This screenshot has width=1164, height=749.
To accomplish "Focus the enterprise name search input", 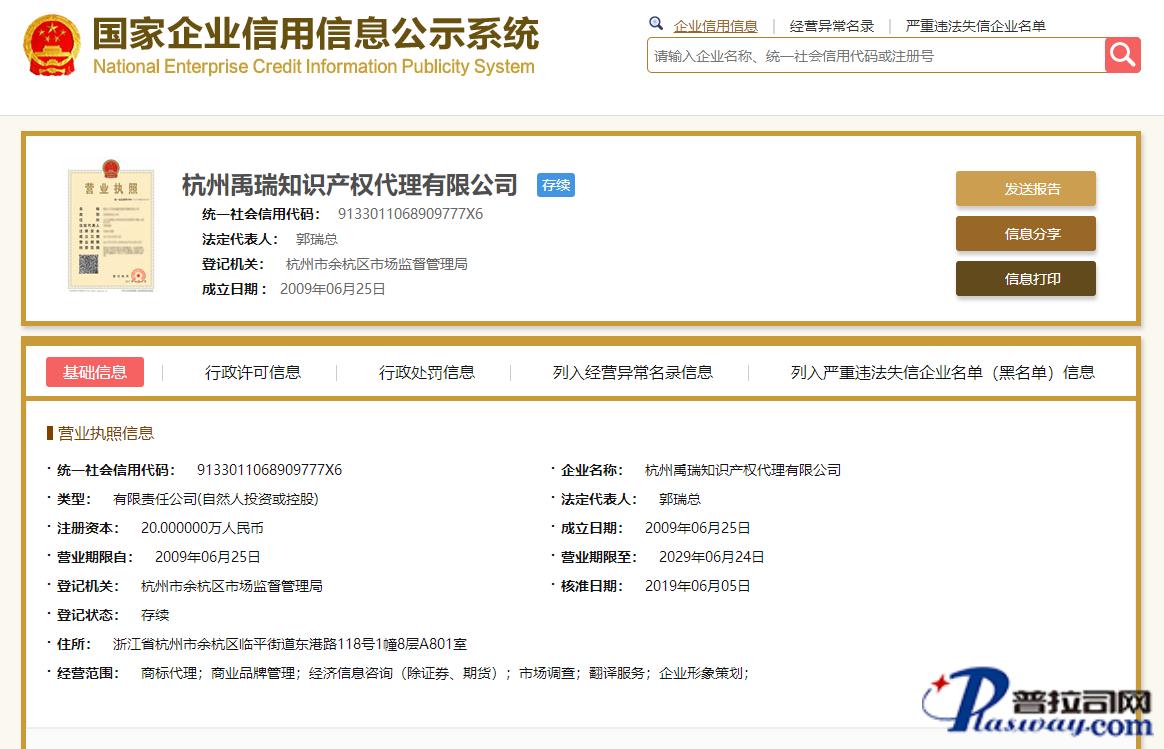I will [x=875, y=56].
